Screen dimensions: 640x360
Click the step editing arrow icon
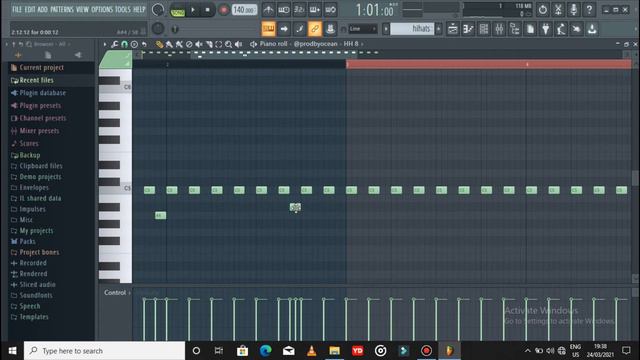[284, 29]
